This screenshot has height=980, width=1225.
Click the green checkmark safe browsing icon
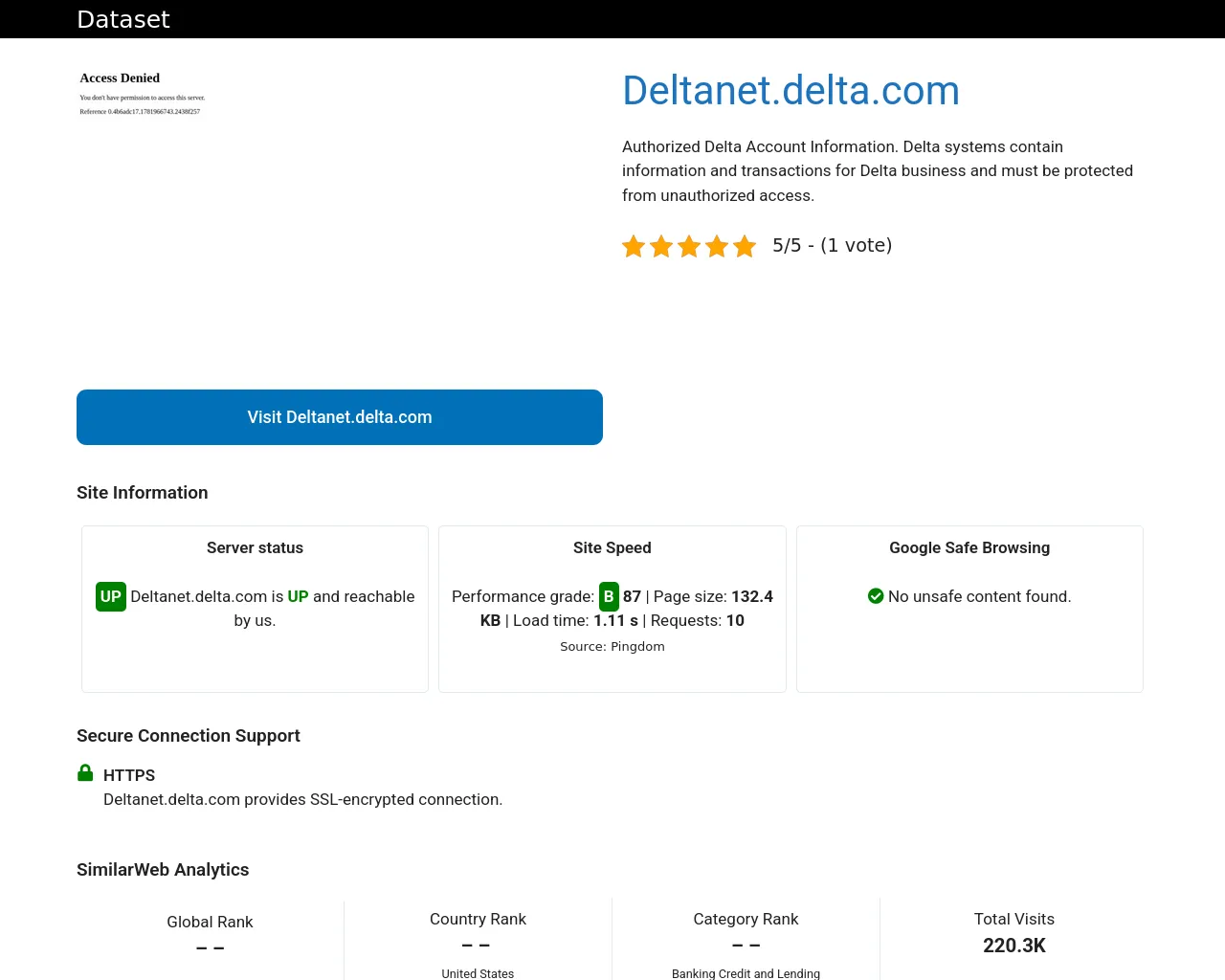pyautogui.click(x=876, y=596)
